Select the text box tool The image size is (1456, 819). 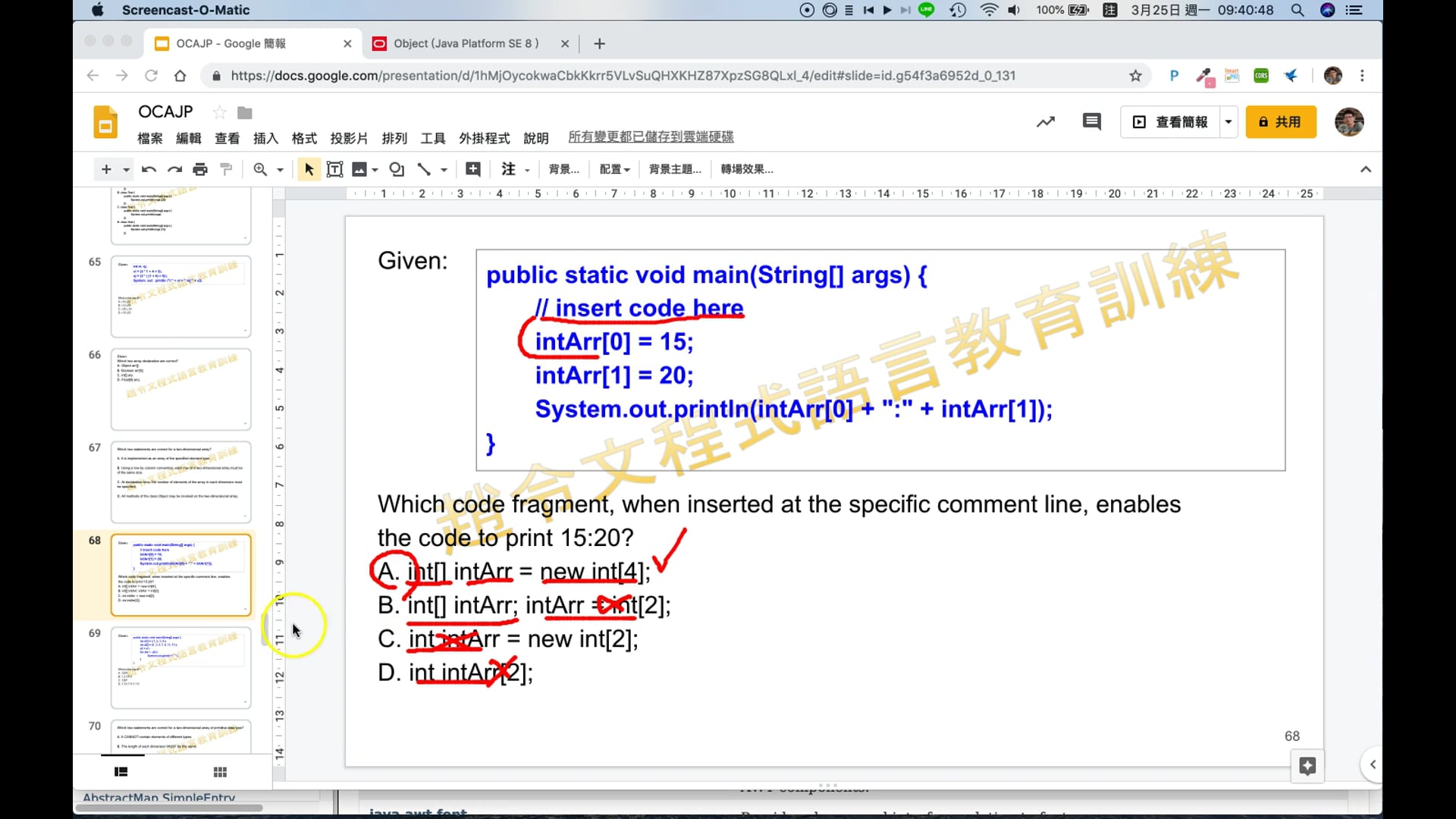tap(334, 169)
